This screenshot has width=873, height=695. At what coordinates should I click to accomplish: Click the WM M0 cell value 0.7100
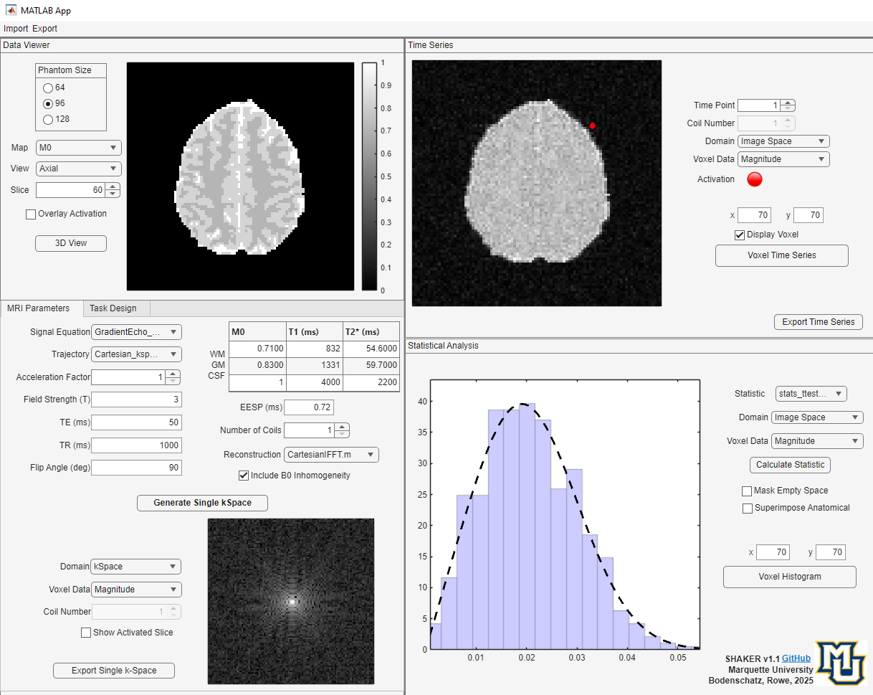tap(257, 349)
